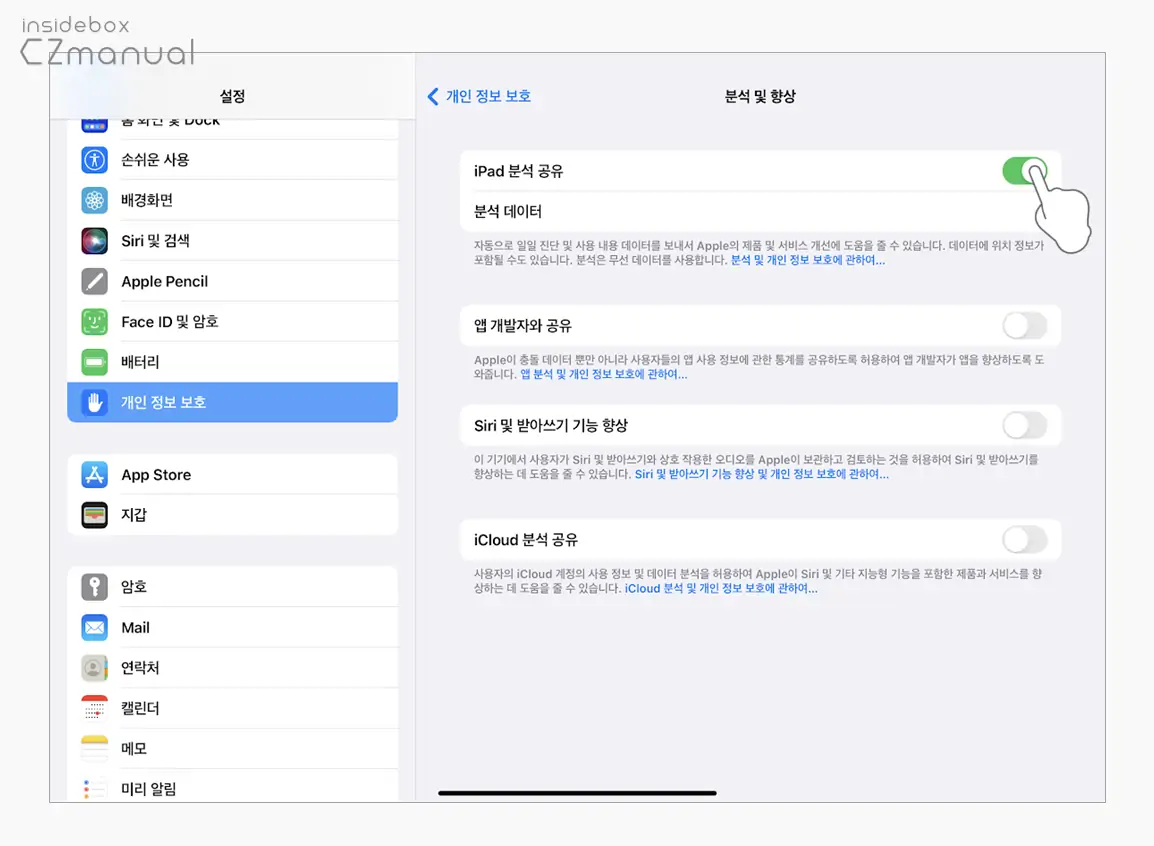Open the 분석 데이터 row
1154x846 pixels.
[760, 212]
